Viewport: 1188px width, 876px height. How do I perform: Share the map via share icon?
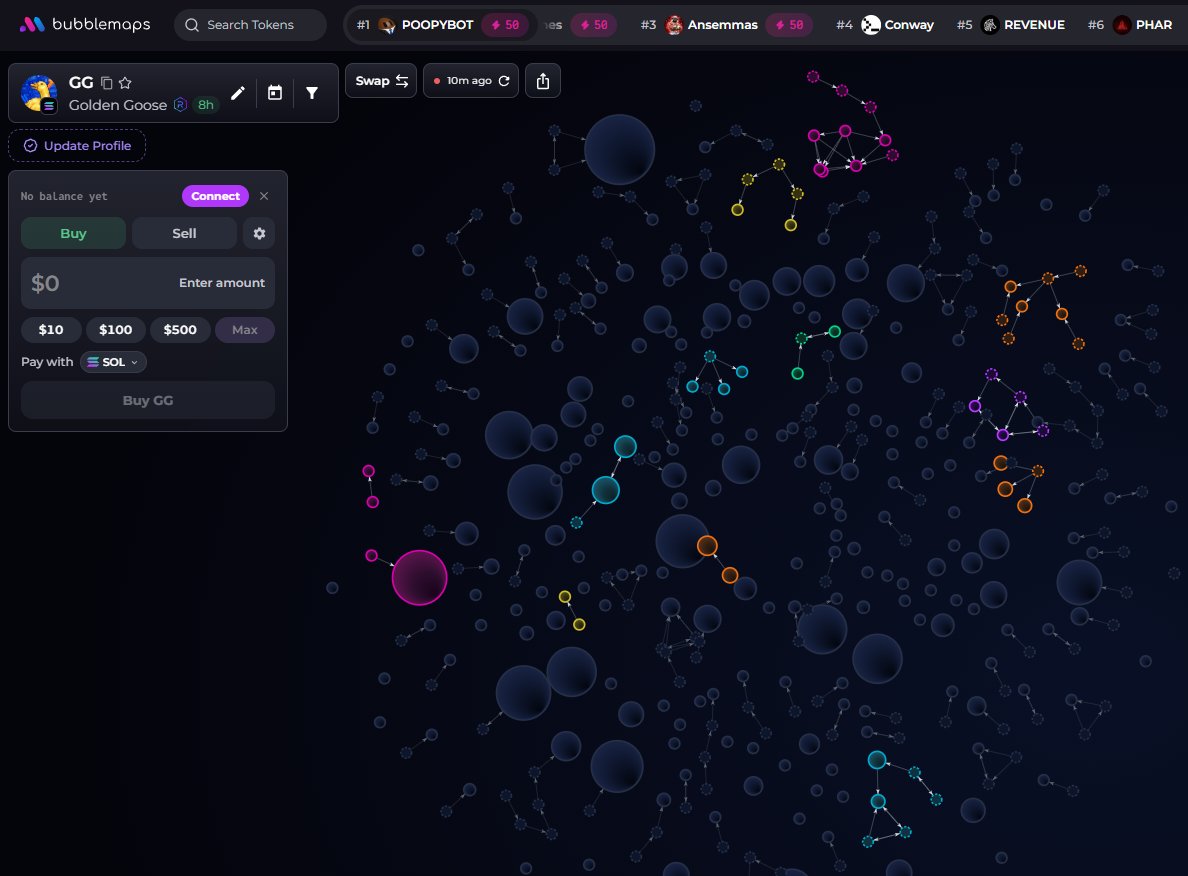click(542, 81)
